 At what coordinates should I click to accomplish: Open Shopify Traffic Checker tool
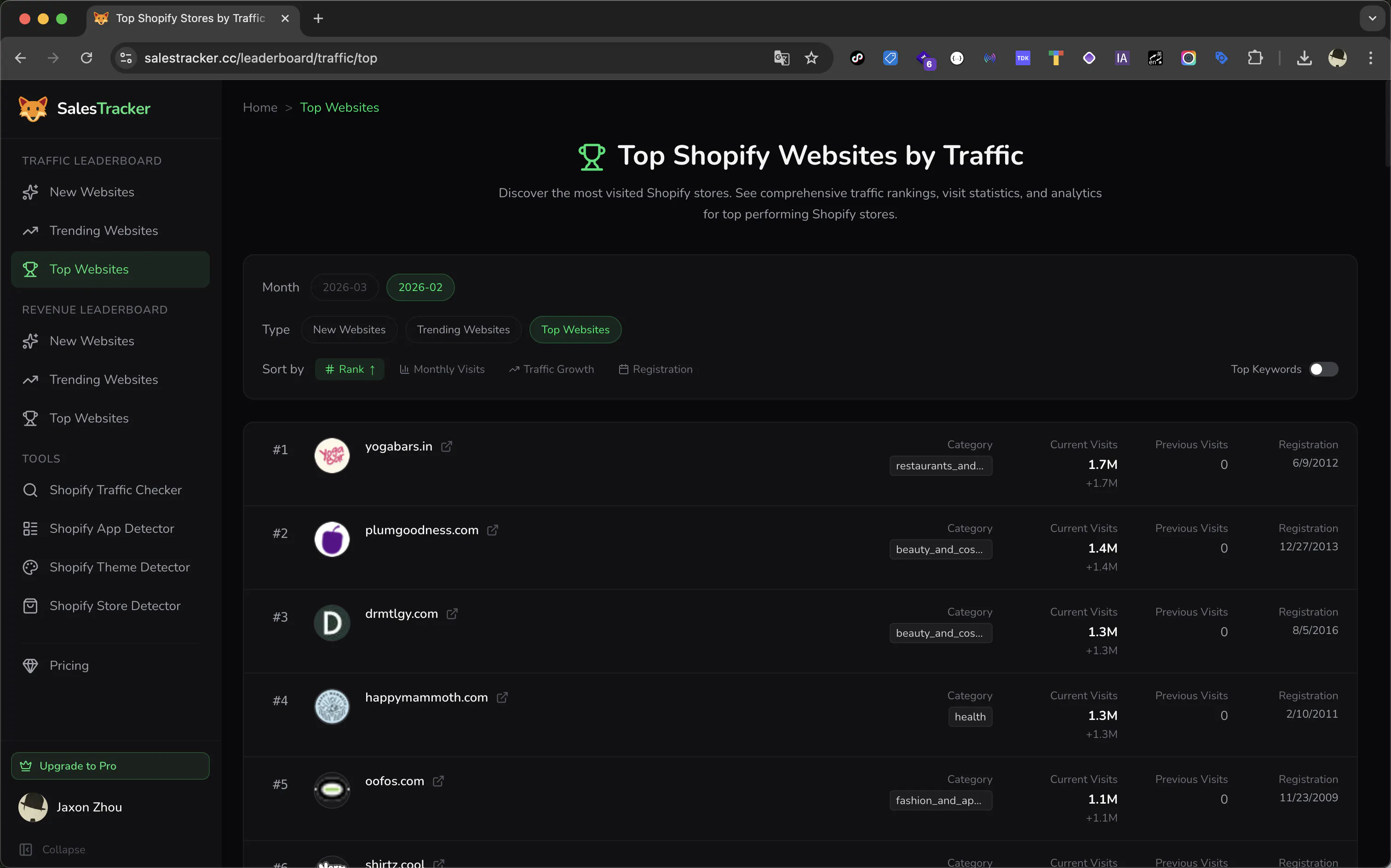click(x=110, y=490)
